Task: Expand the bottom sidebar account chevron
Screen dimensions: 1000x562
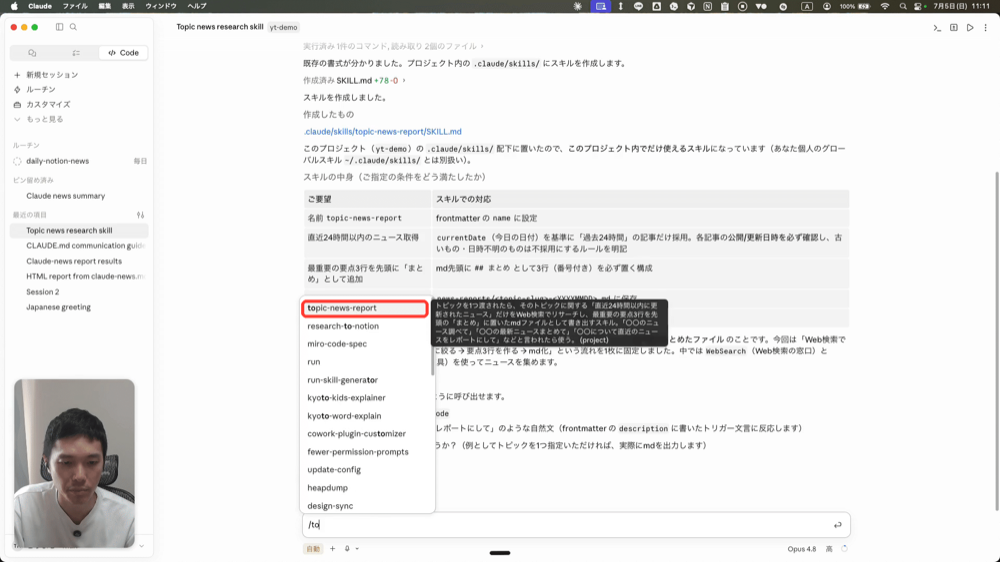Action: pos(142,546)
